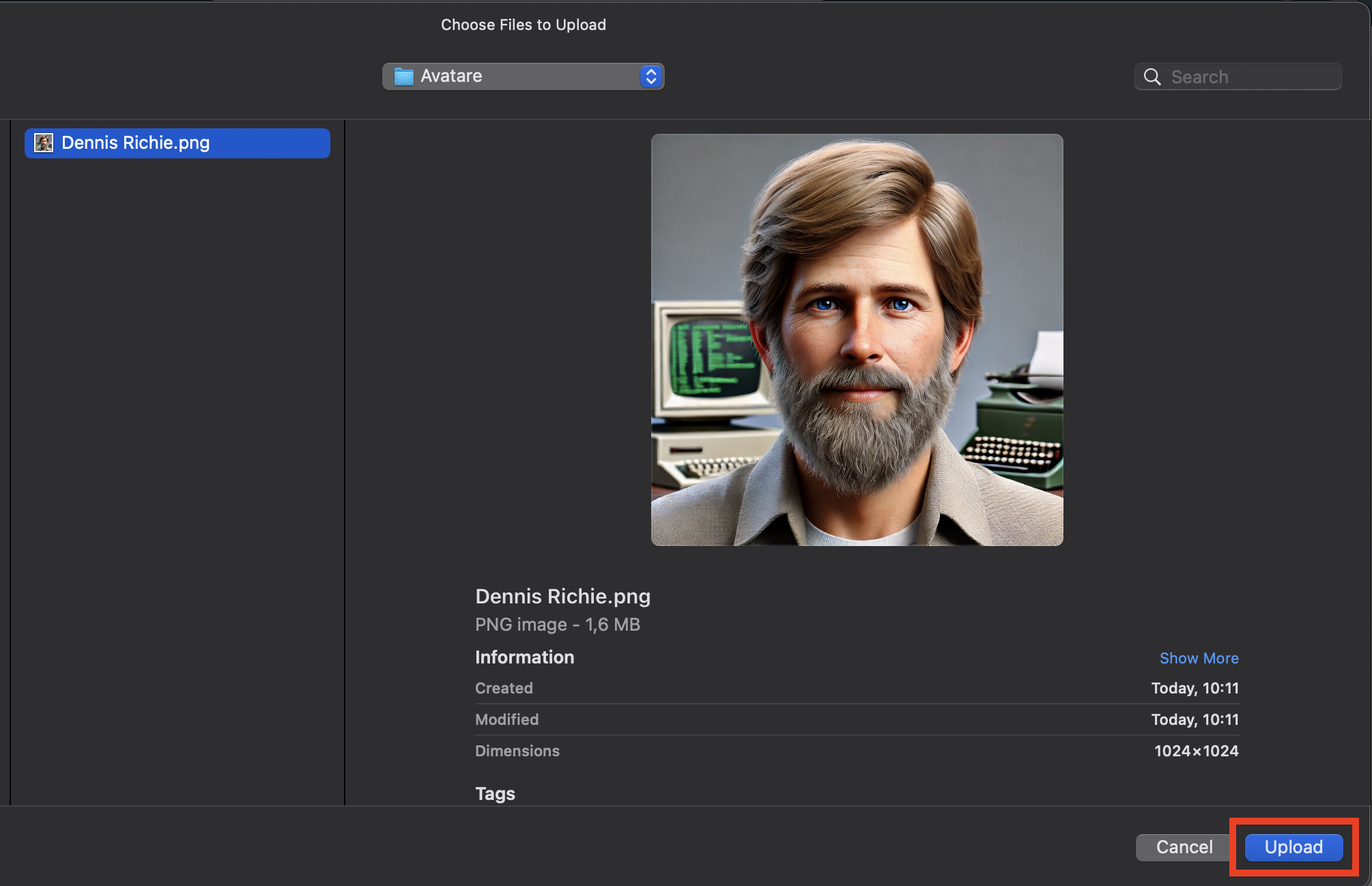The width and height of the screenshot is (1372, 886).
Task: Click the Created date value
Action: [1195, 688]
